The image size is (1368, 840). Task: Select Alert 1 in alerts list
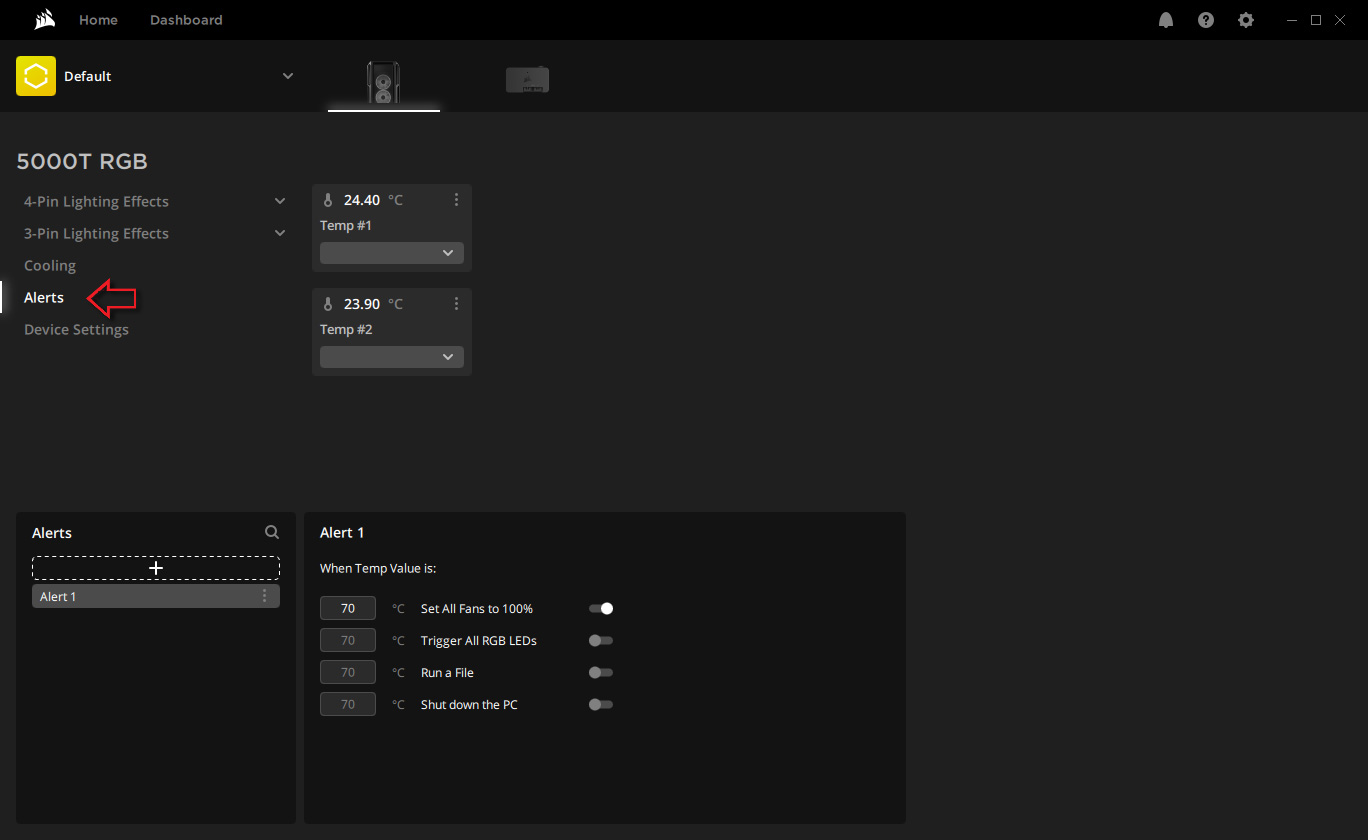156,596
